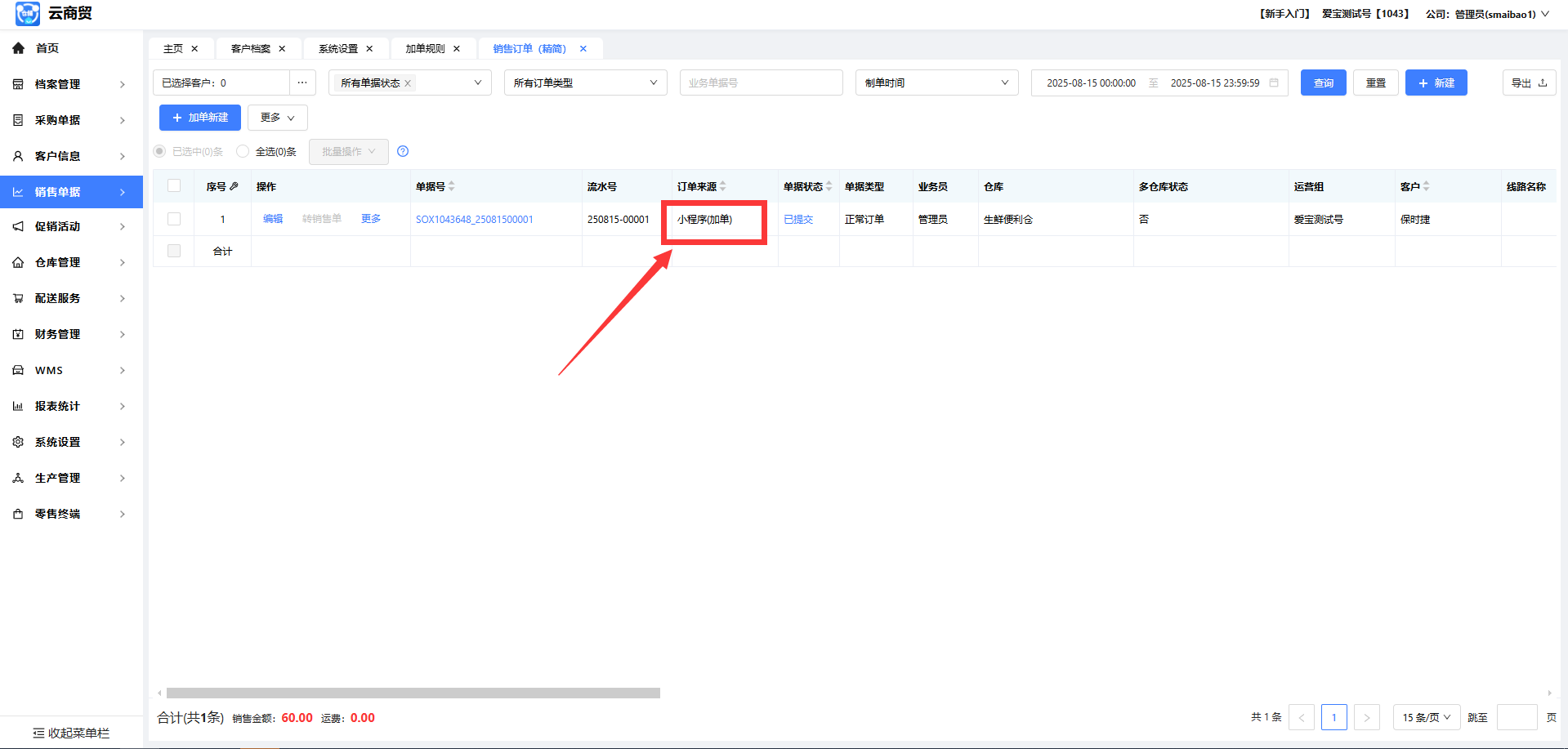This screenshot has height=749, width=1568.
Task: Click the help question mark icon
Action: 402,151
